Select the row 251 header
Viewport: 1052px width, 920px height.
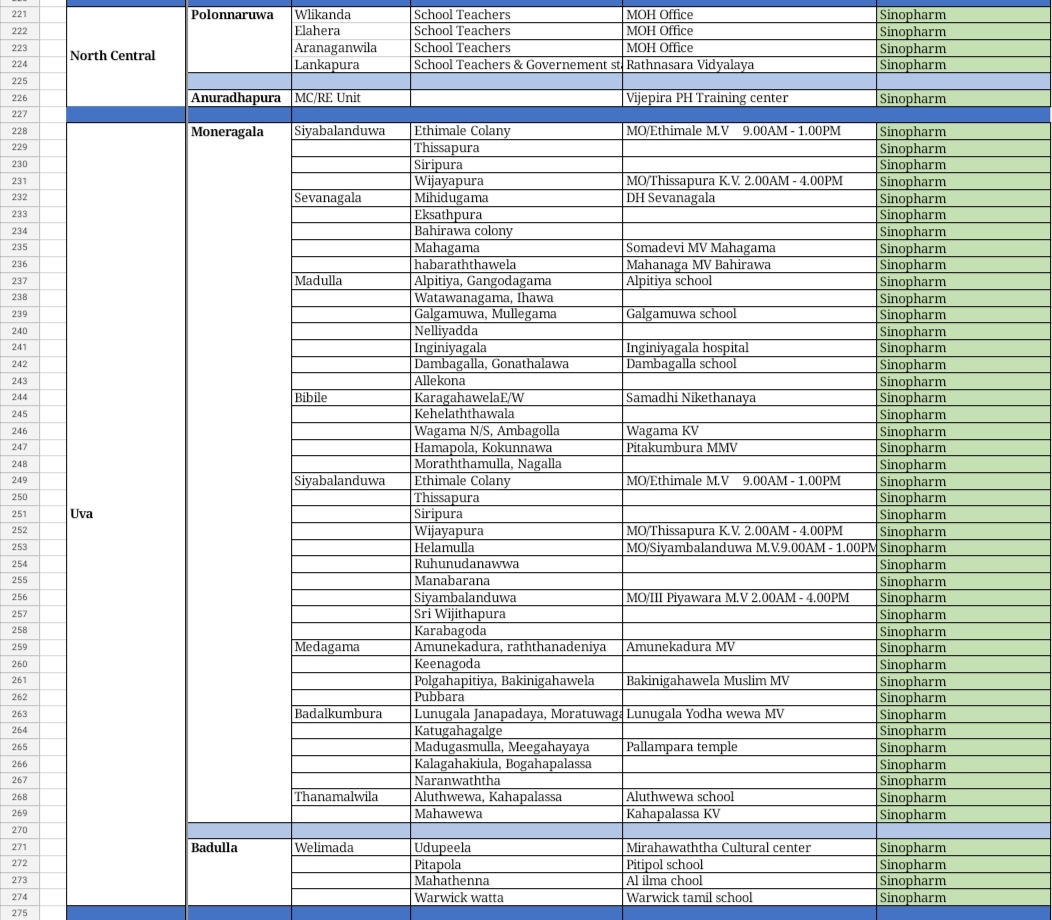[x=19, y=514]
